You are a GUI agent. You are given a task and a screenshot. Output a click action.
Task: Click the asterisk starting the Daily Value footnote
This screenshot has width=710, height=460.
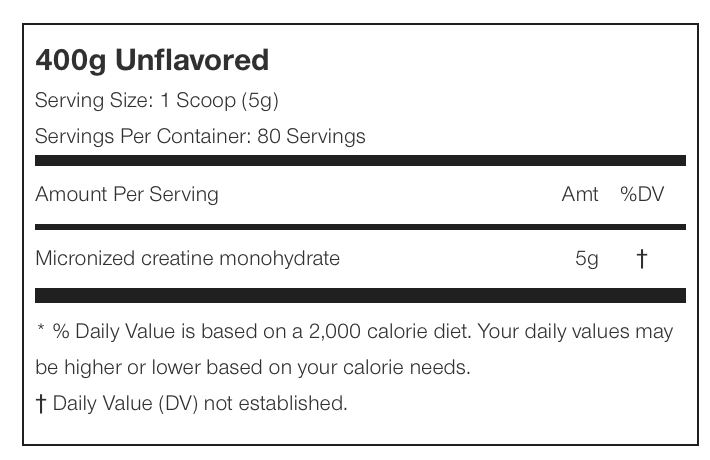(x=39, y=331)
